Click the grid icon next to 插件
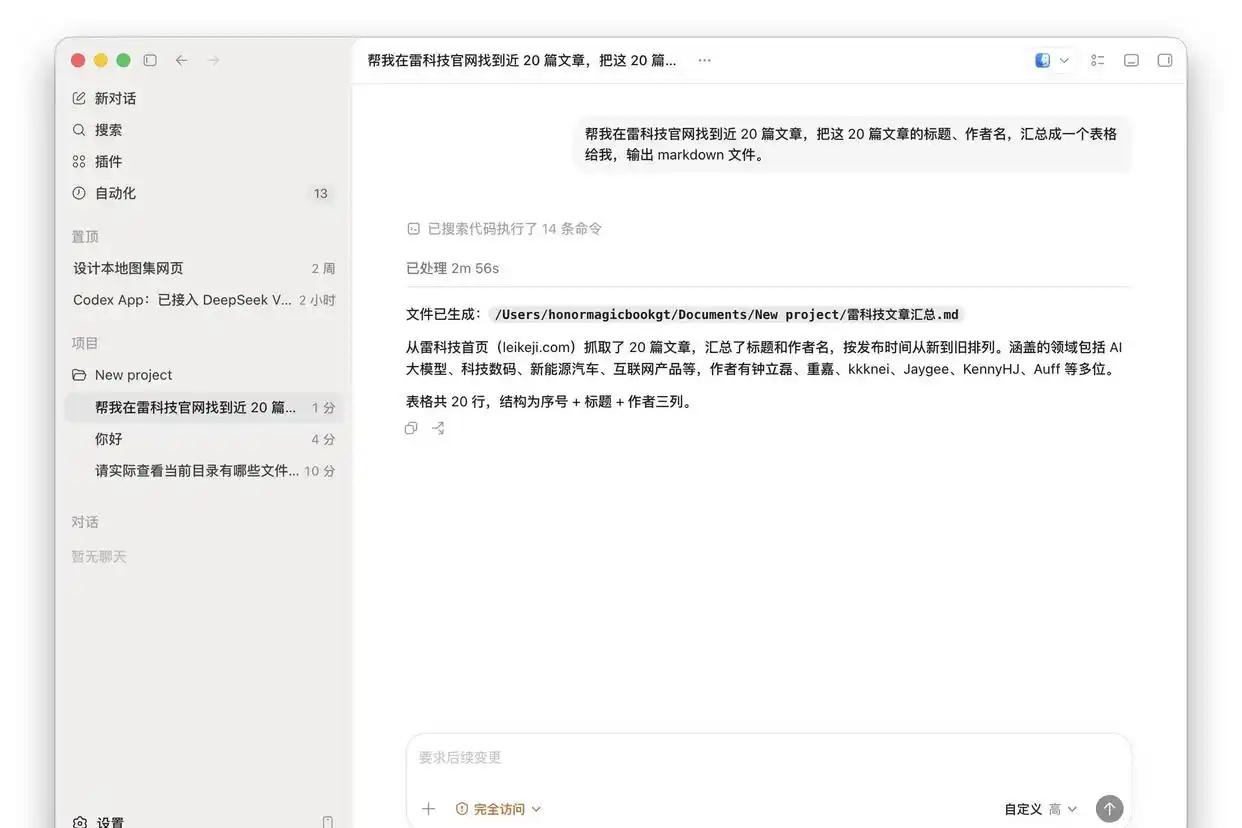1242x828 pixels. click(79, 161)
